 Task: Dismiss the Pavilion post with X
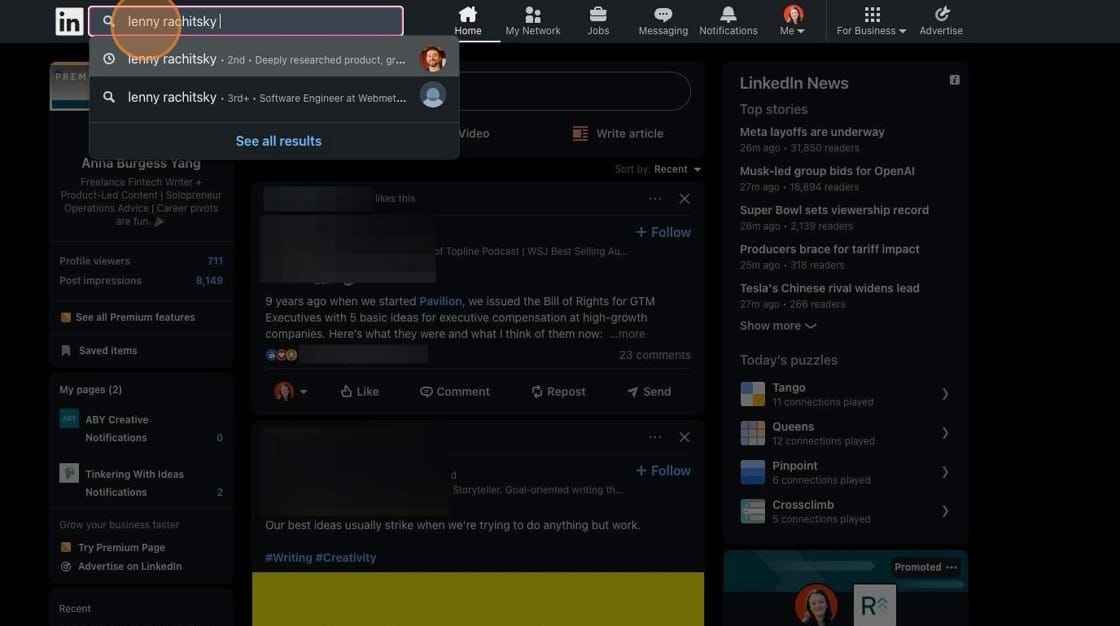[684, 199]
